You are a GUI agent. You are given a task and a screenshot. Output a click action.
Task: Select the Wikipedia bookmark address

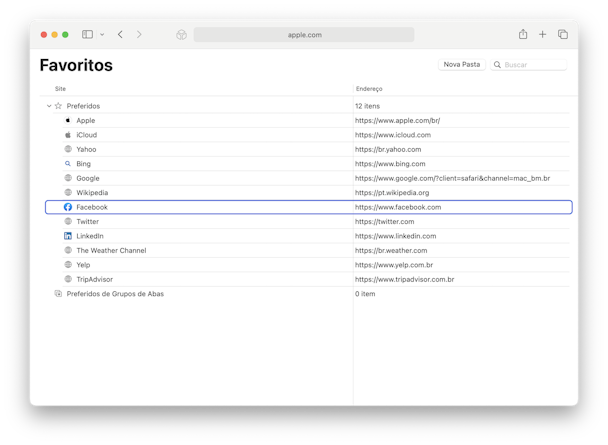tap(392, 193)
